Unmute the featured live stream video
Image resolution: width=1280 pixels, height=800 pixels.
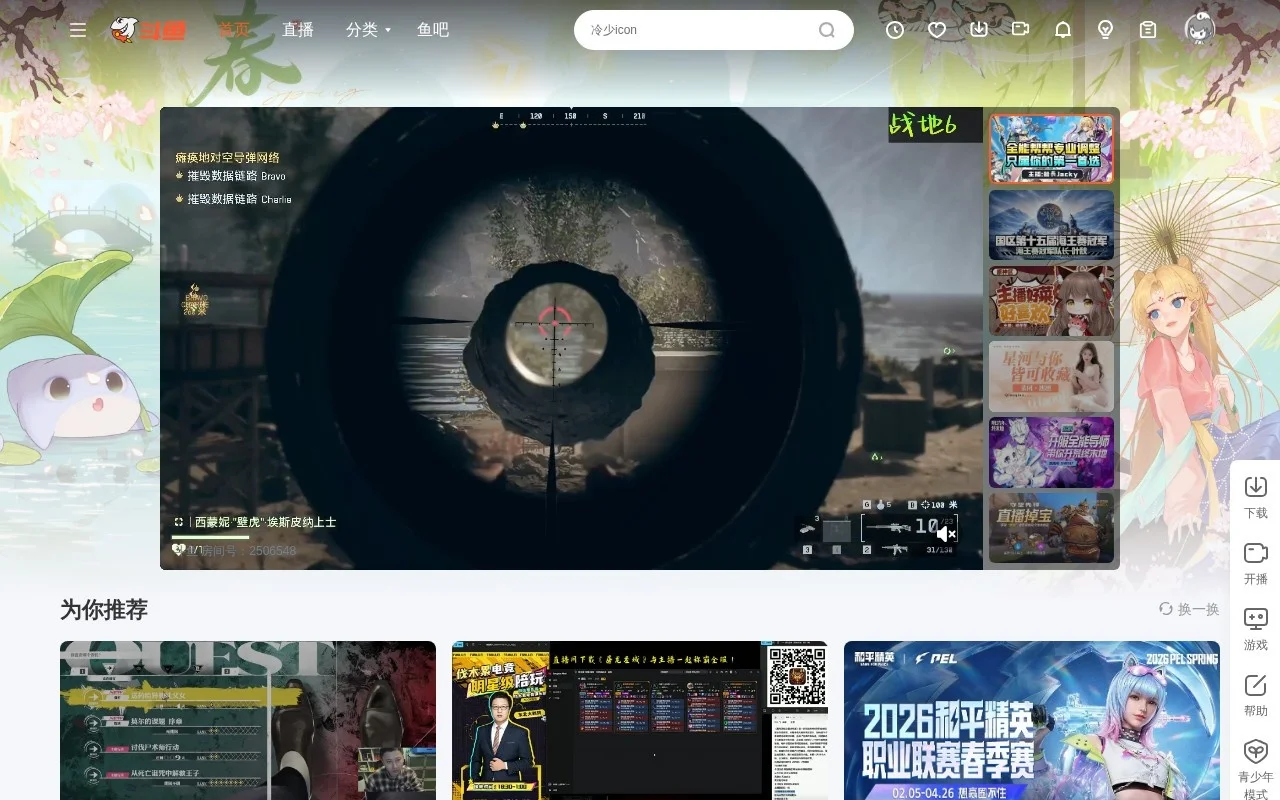point(946,533)
